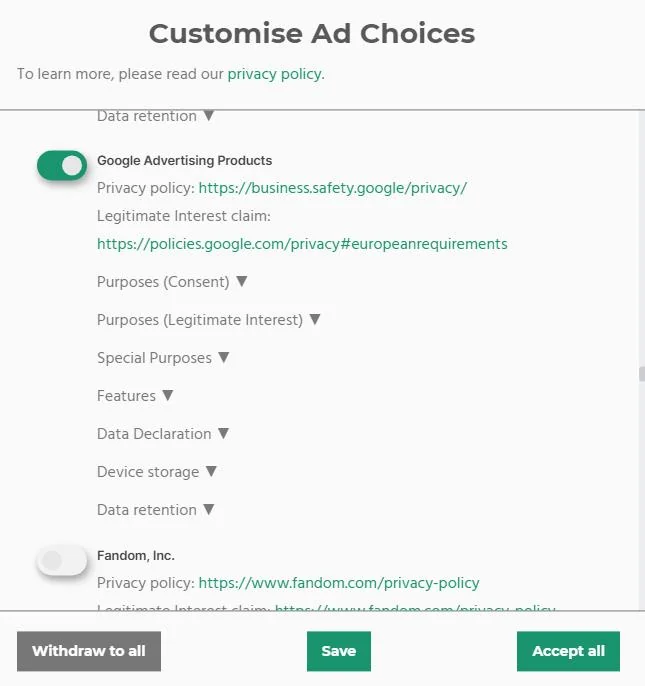This screenshot has height=686, width=645.
Task: Expand the Features section
Action: [x=135, y=396]
